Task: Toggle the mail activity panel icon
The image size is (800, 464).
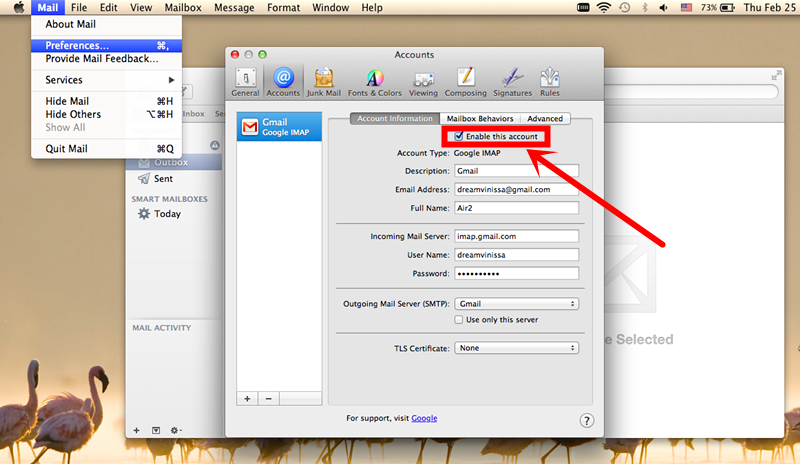Action: pyautogui.click(x=156, y=430)
